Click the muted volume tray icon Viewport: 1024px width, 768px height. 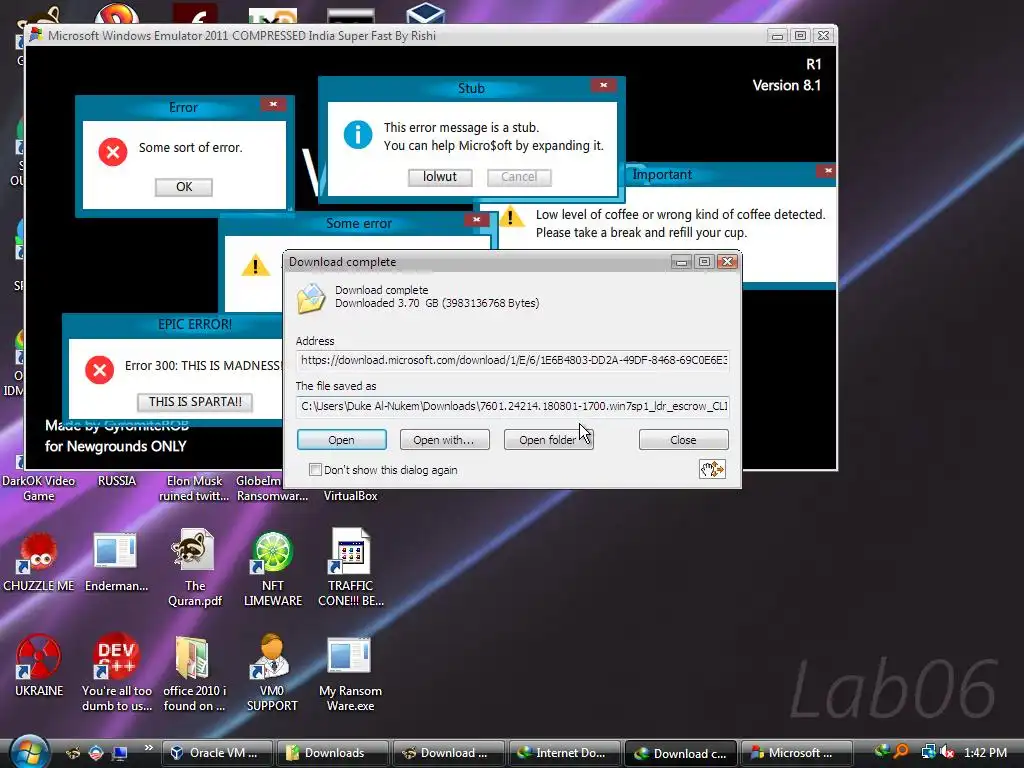coord(947,752)
